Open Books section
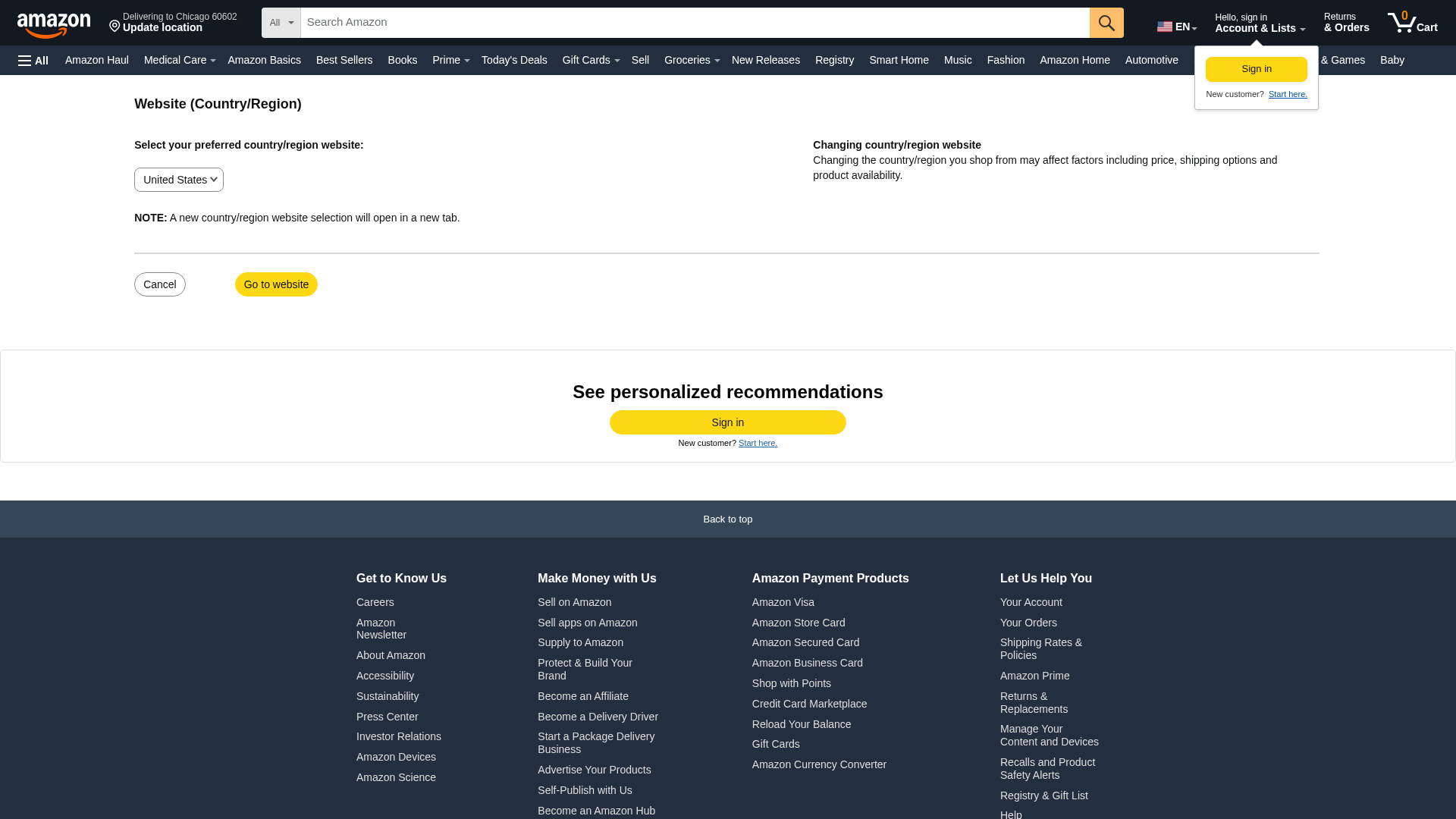This screenshot has width=1456, height=819. point(403,60)
